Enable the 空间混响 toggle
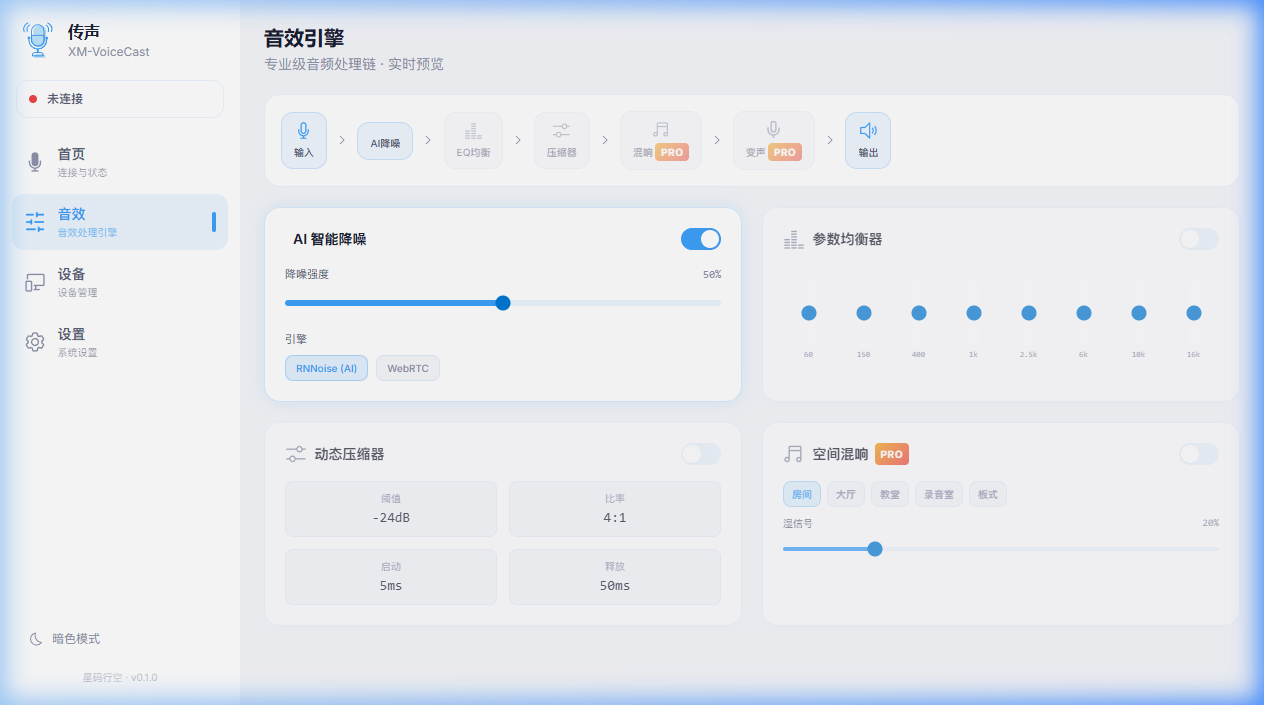The width and height of the screenshot is (1264, 705). 1199,454
